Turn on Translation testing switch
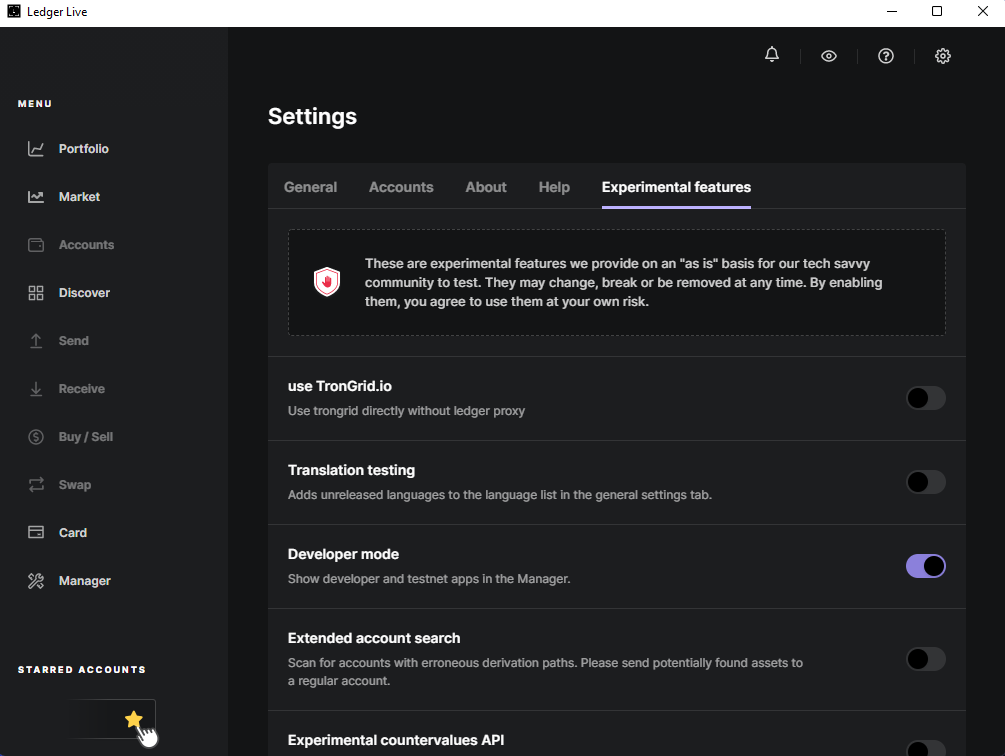The height and width of the screenshot is (756, 1005). tap(925, 482)
